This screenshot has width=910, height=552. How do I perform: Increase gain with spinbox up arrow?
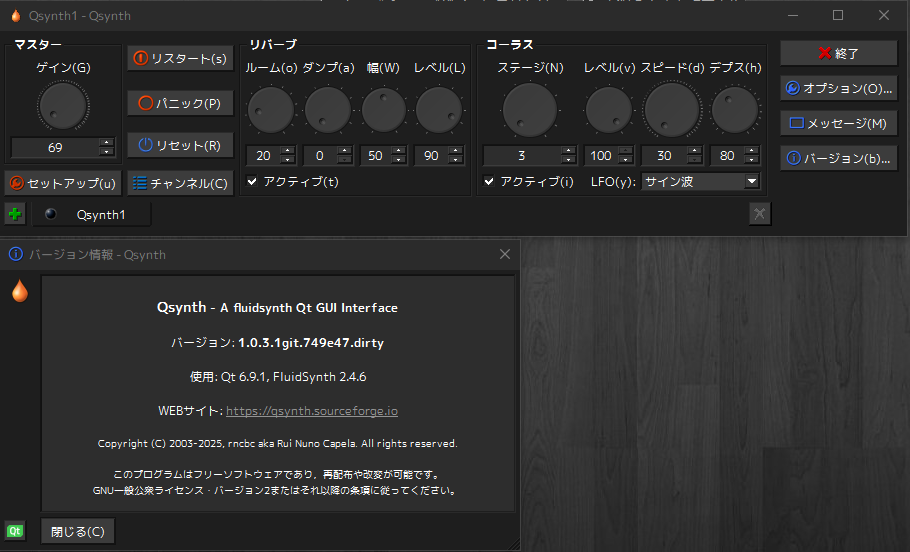pyautogui.click(x=106, y=143)
